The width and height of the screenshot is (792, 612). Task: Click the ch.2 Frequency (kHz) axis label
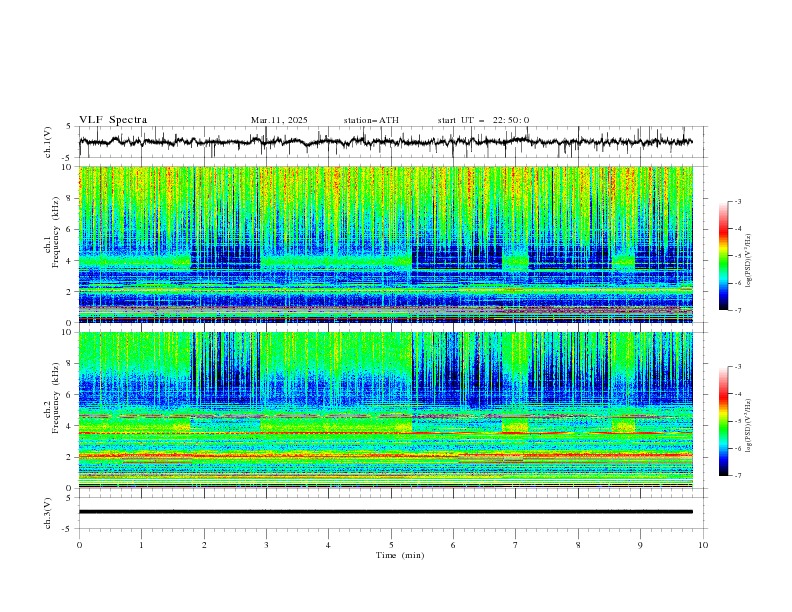[53, 398]
